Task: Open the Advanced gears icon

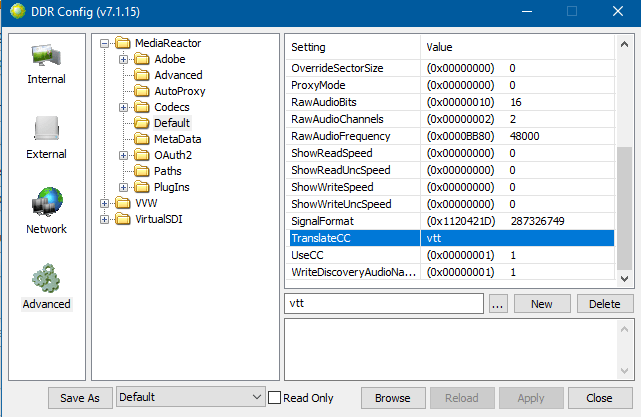Action: point(46,278)
